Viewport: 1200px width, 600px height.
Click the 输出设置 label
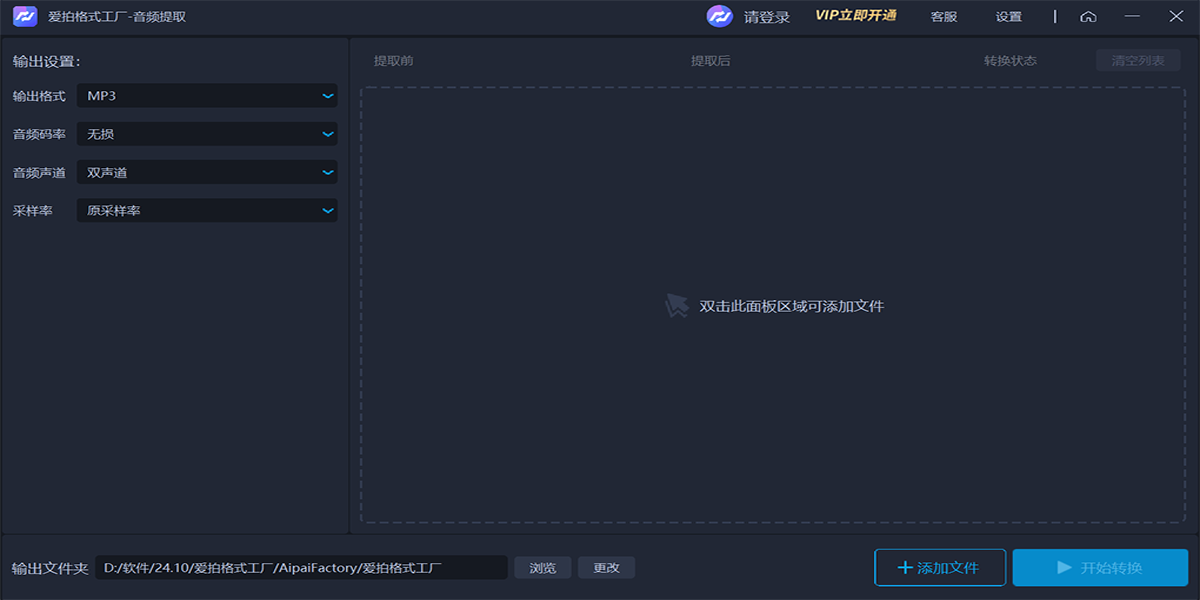(x=46, y=62)
